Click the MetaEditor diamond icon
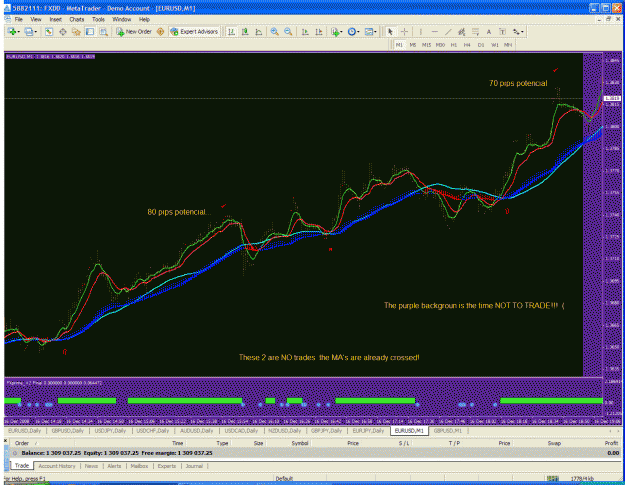The width and height of the screenshot is (625, 485). pyautogui.click(x=160, y=31)
